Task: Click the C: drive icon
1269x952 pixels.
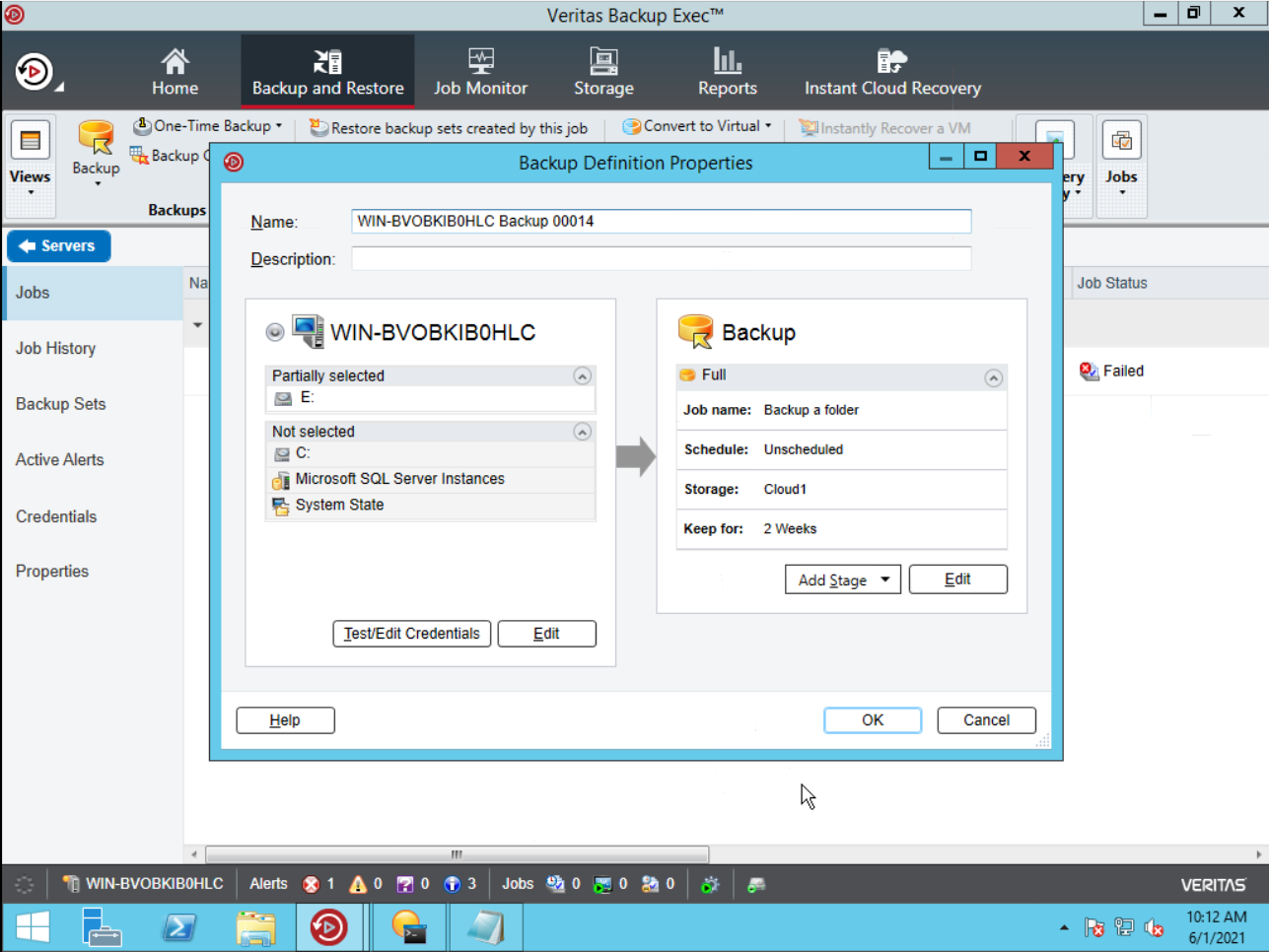Action: (x=282, y=453)
